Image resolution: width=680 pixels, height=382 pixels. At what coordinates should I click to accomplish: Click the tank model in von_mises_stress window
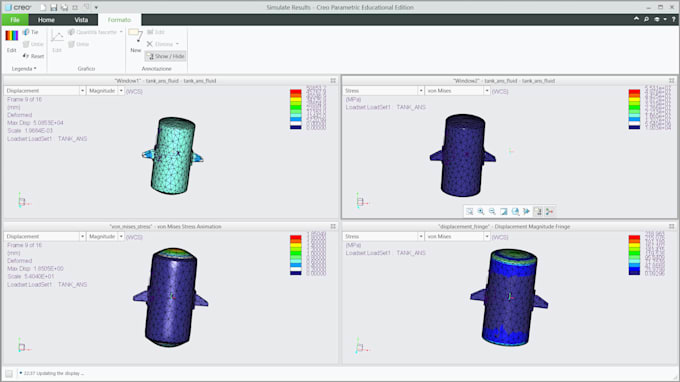coord(170,297)
